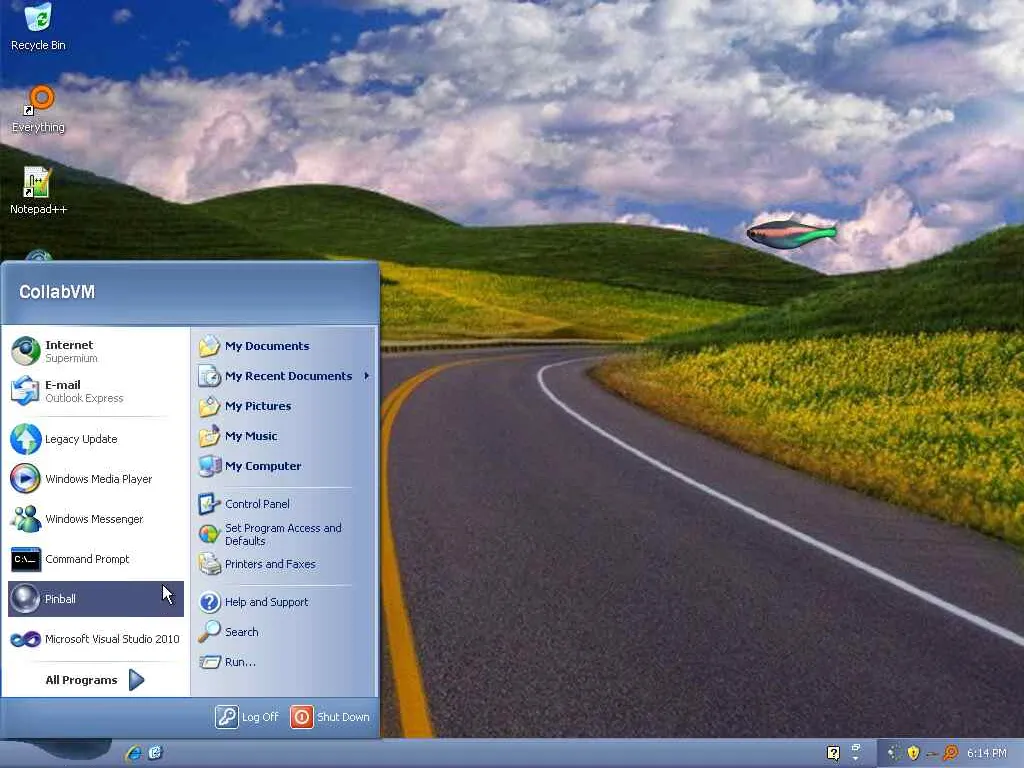Expand the All Programs list
Image resolution: width=1024 pixels, height=768 pixels.
(x=95, y=680)
